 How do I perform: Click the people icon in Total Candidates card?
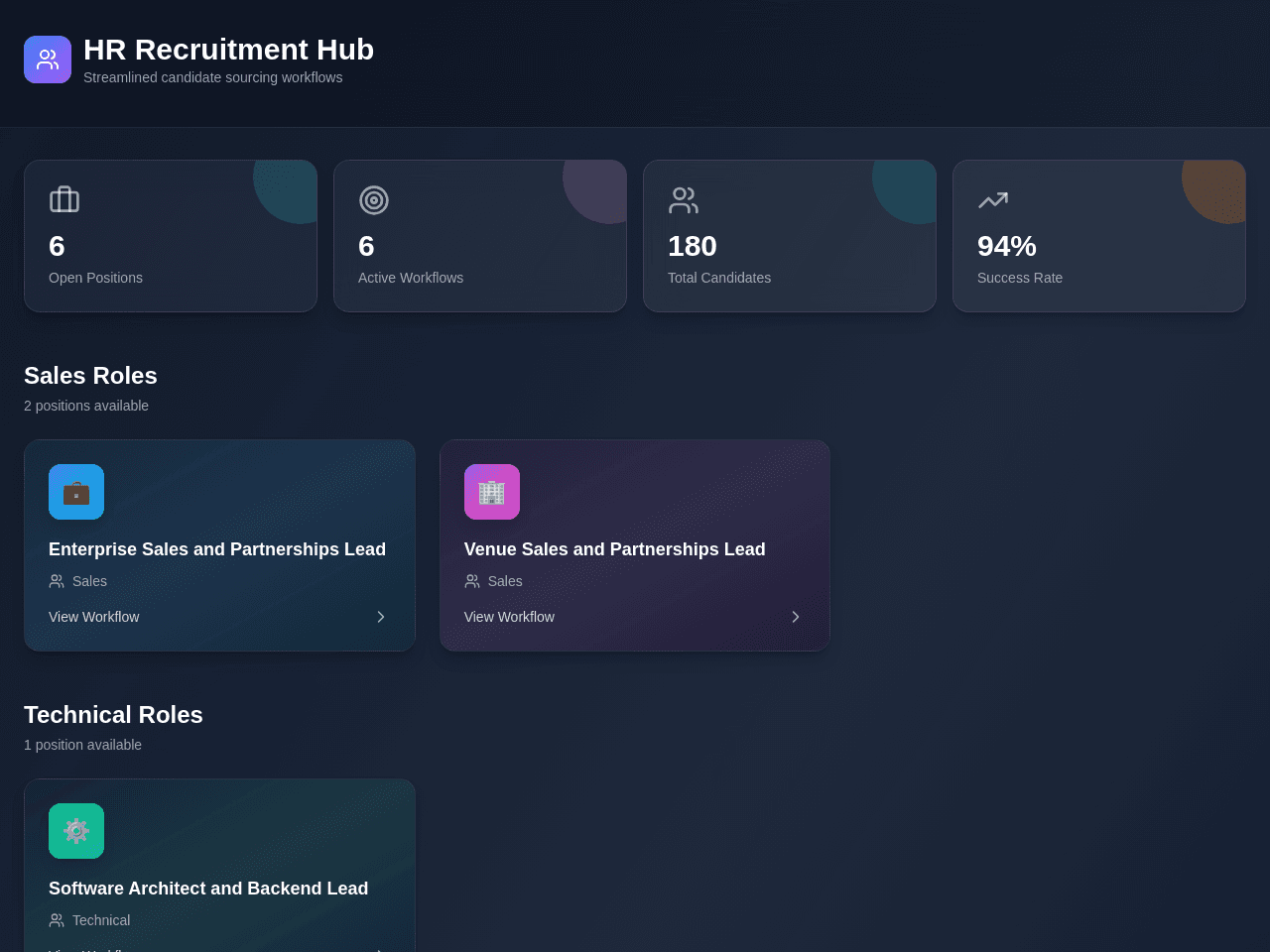click(684, 199)
